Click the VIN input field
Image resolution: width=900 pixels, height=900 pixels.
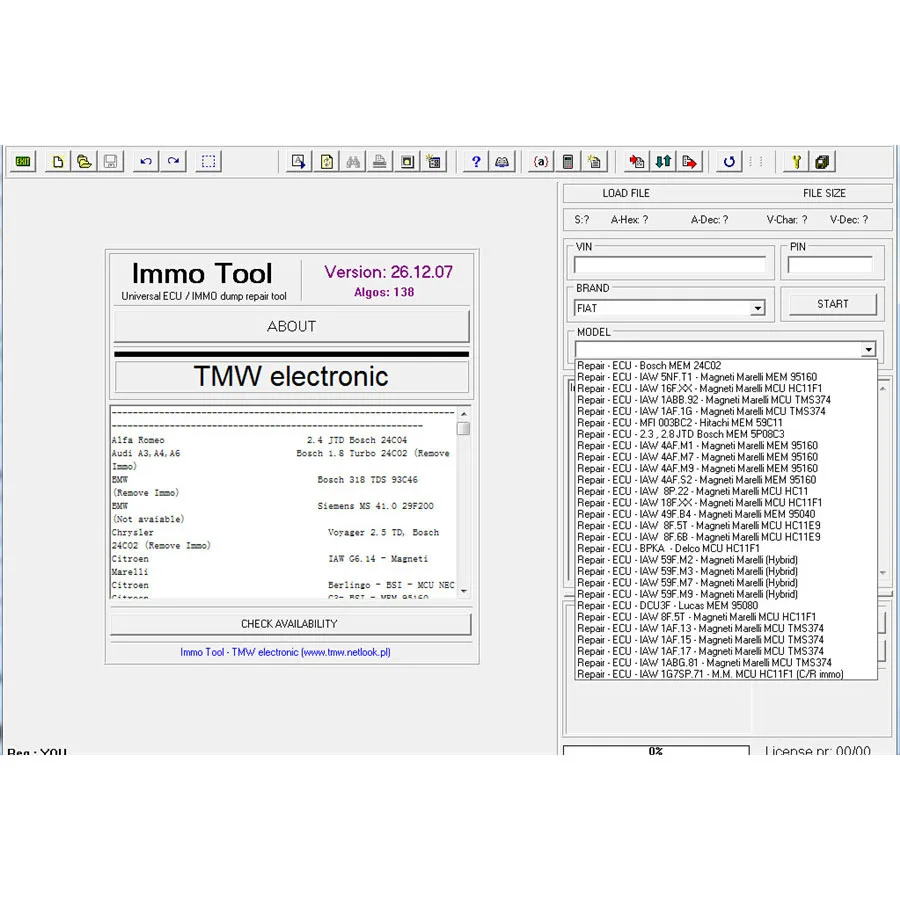coord(669,265)
